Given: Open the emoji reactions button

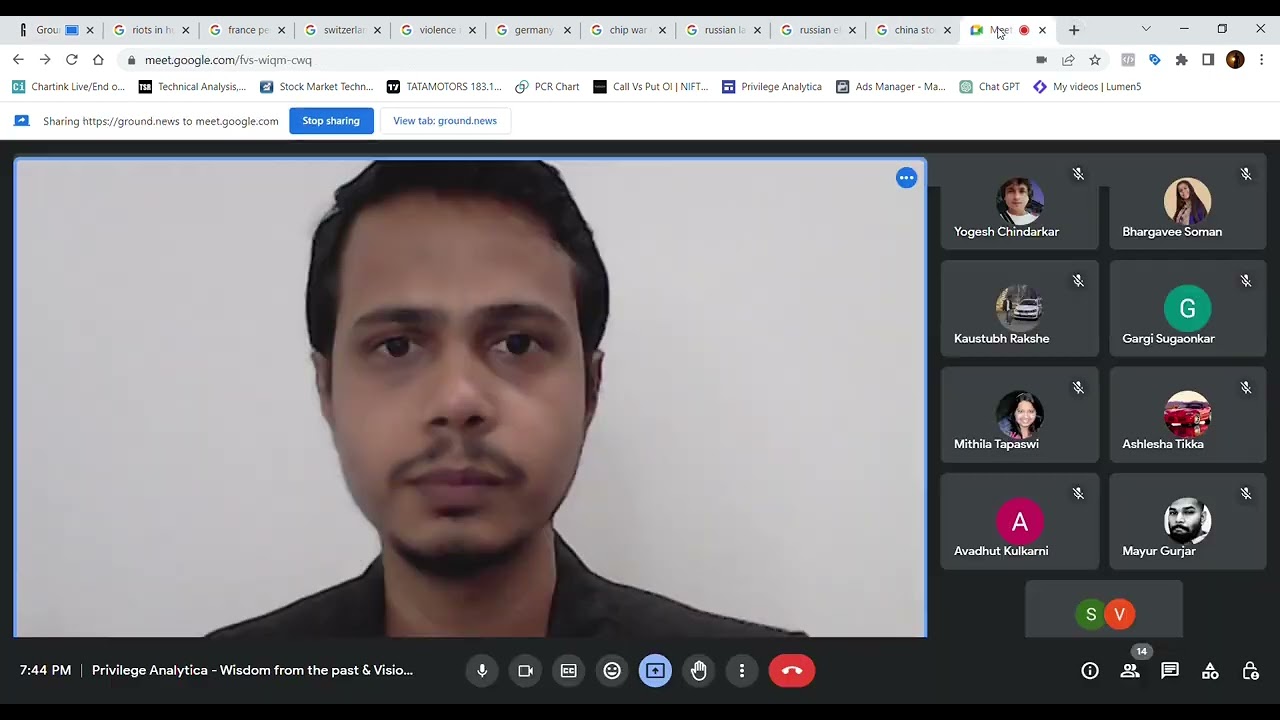Looking at the screenshot, I should point(612,671).
